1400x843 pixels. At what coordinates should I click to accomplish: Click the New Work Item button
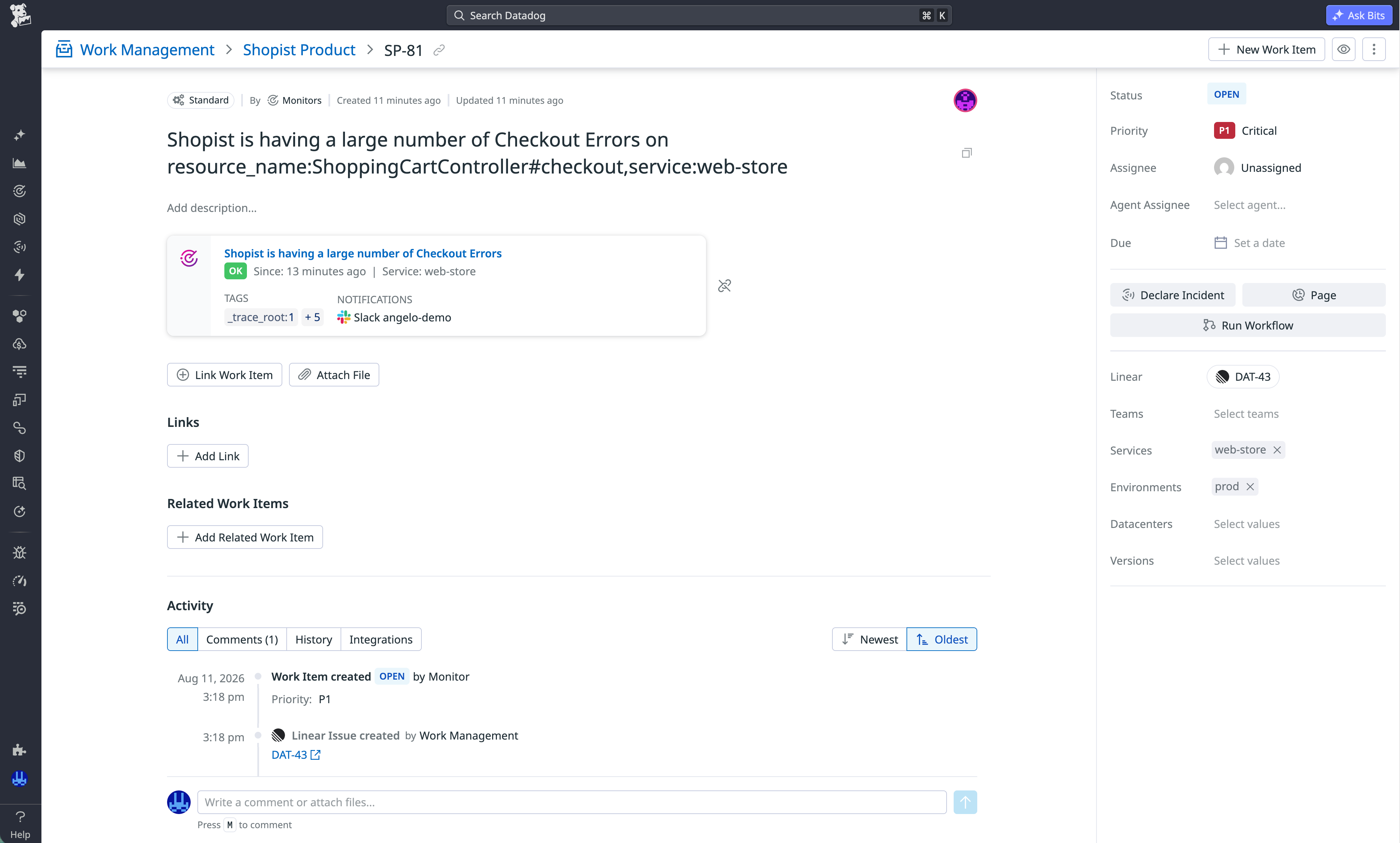pyautogui.click(x=1267, y=50)
